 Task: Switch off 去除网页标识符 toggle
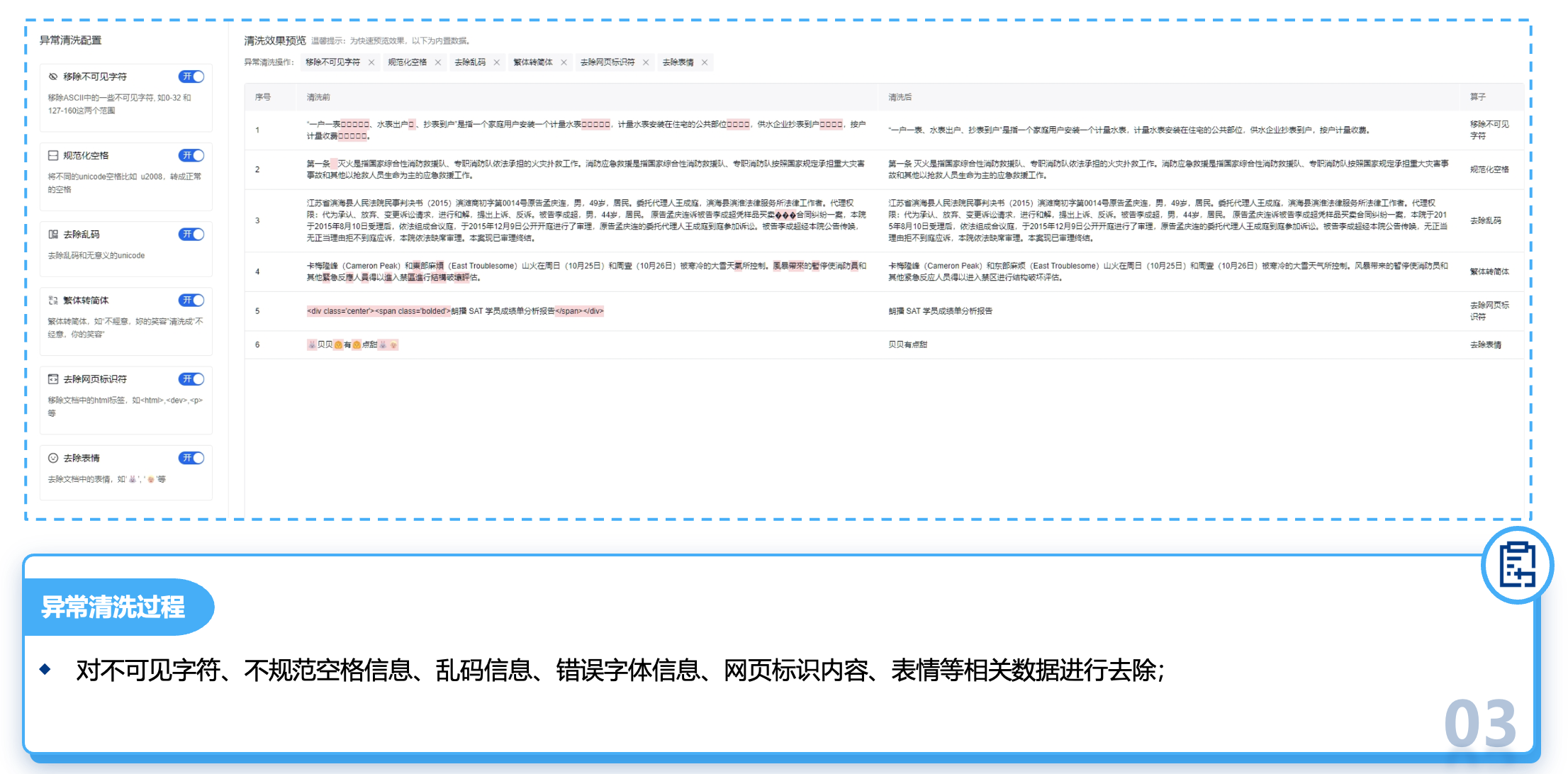pos(191,379)
